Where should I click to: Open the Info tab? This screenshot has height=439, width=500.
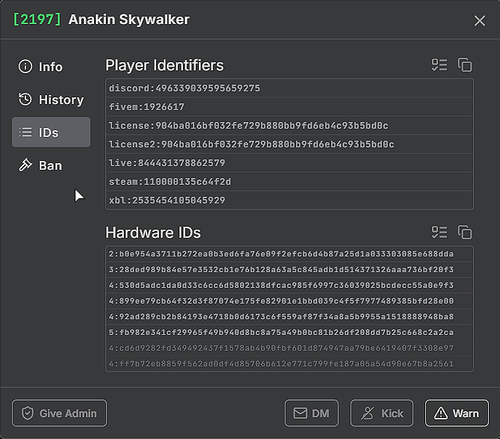[51, 67]
